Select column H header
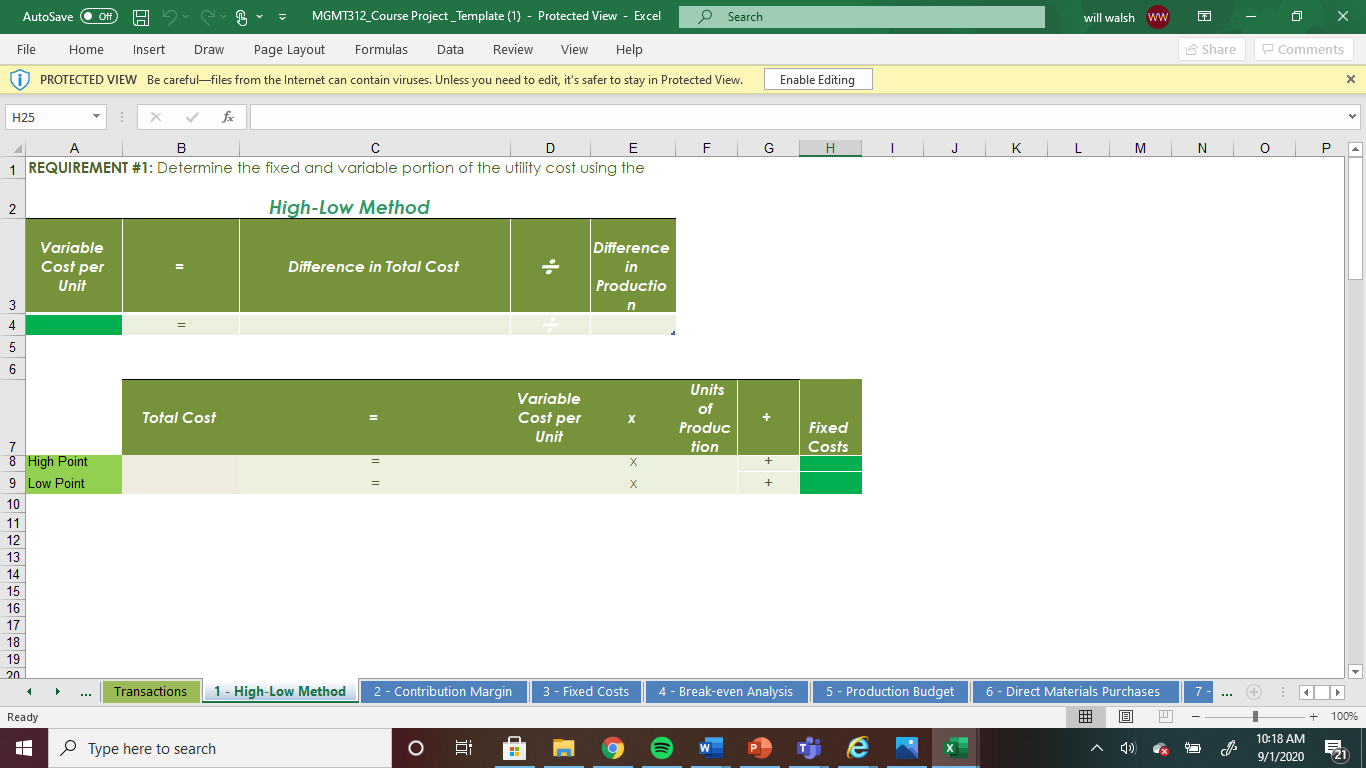This screenshot has width=1366, height=768. 830,148
